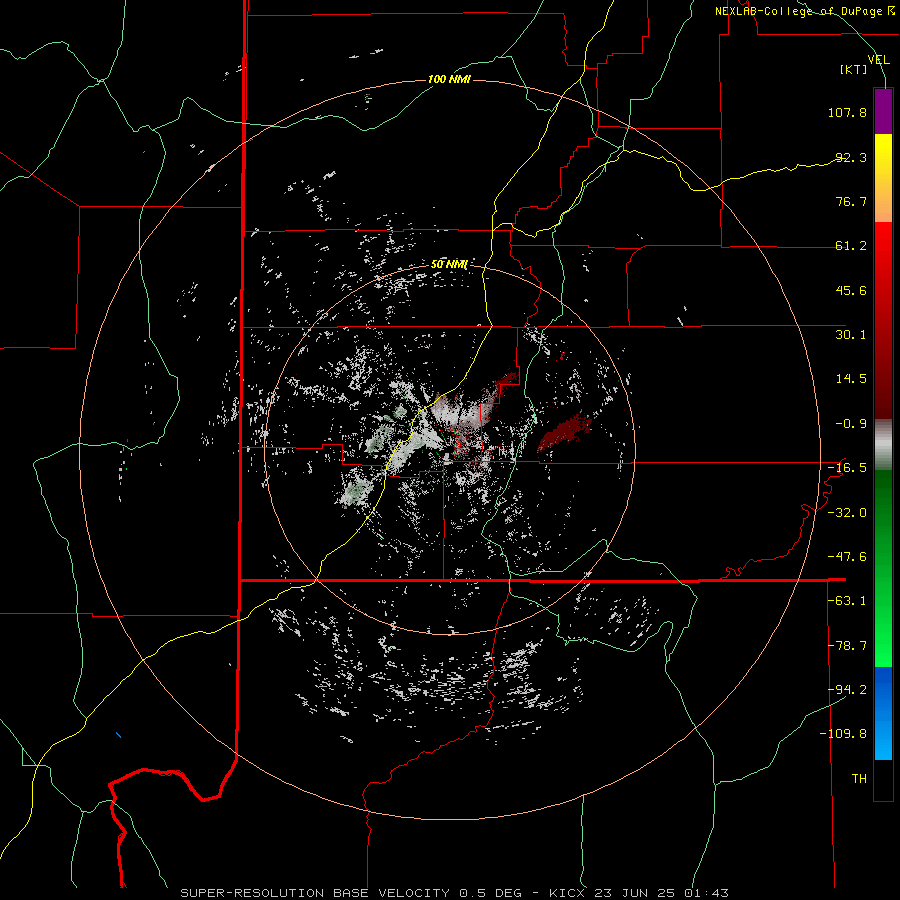Click the 61.2 velocity scale value
This screenshot has height=900, width=900.
pos(851,246)
